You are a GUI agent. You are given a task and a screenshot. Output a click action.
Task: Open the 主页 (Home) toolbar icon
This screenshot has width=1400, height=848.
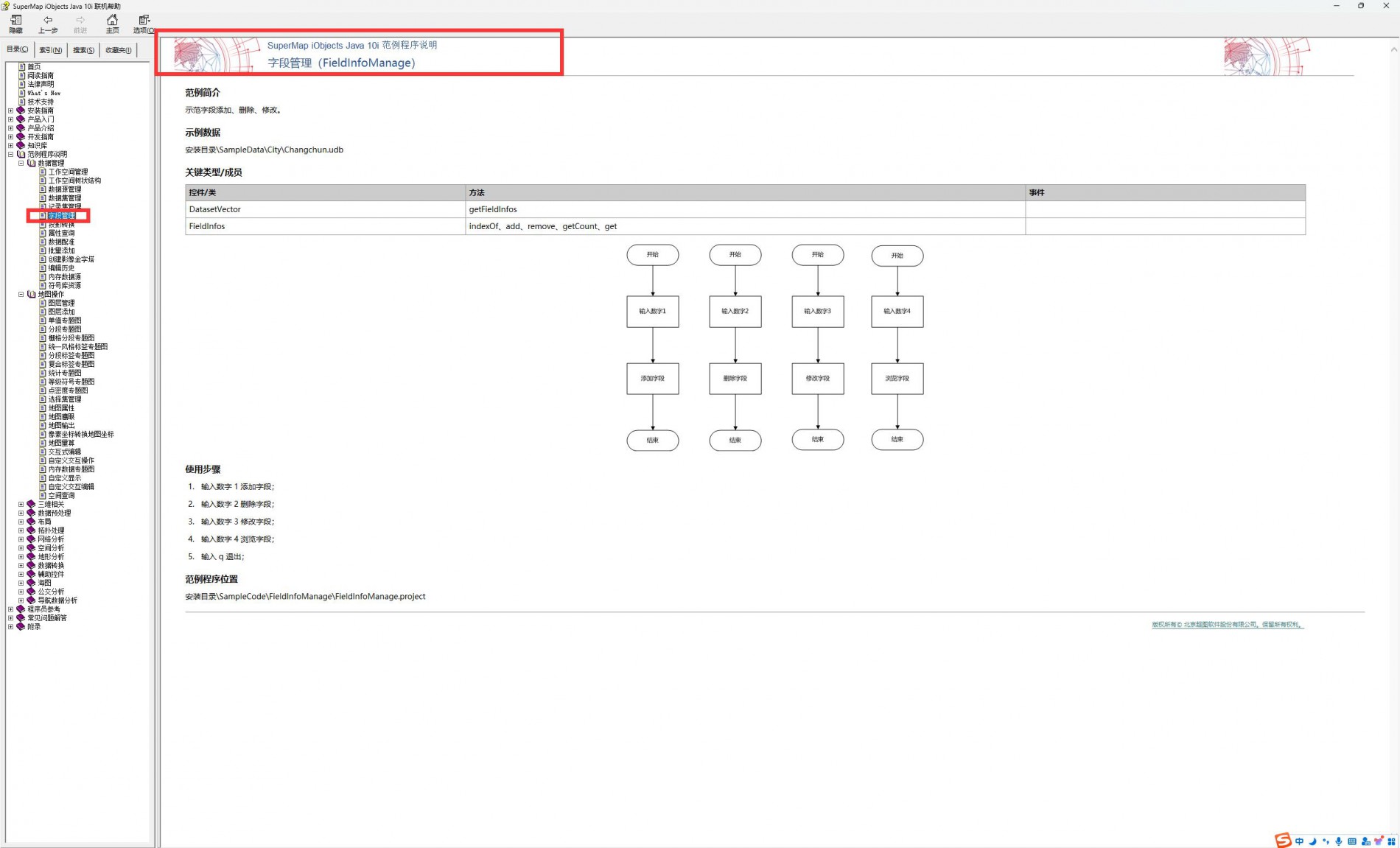(x=112, y=24)
